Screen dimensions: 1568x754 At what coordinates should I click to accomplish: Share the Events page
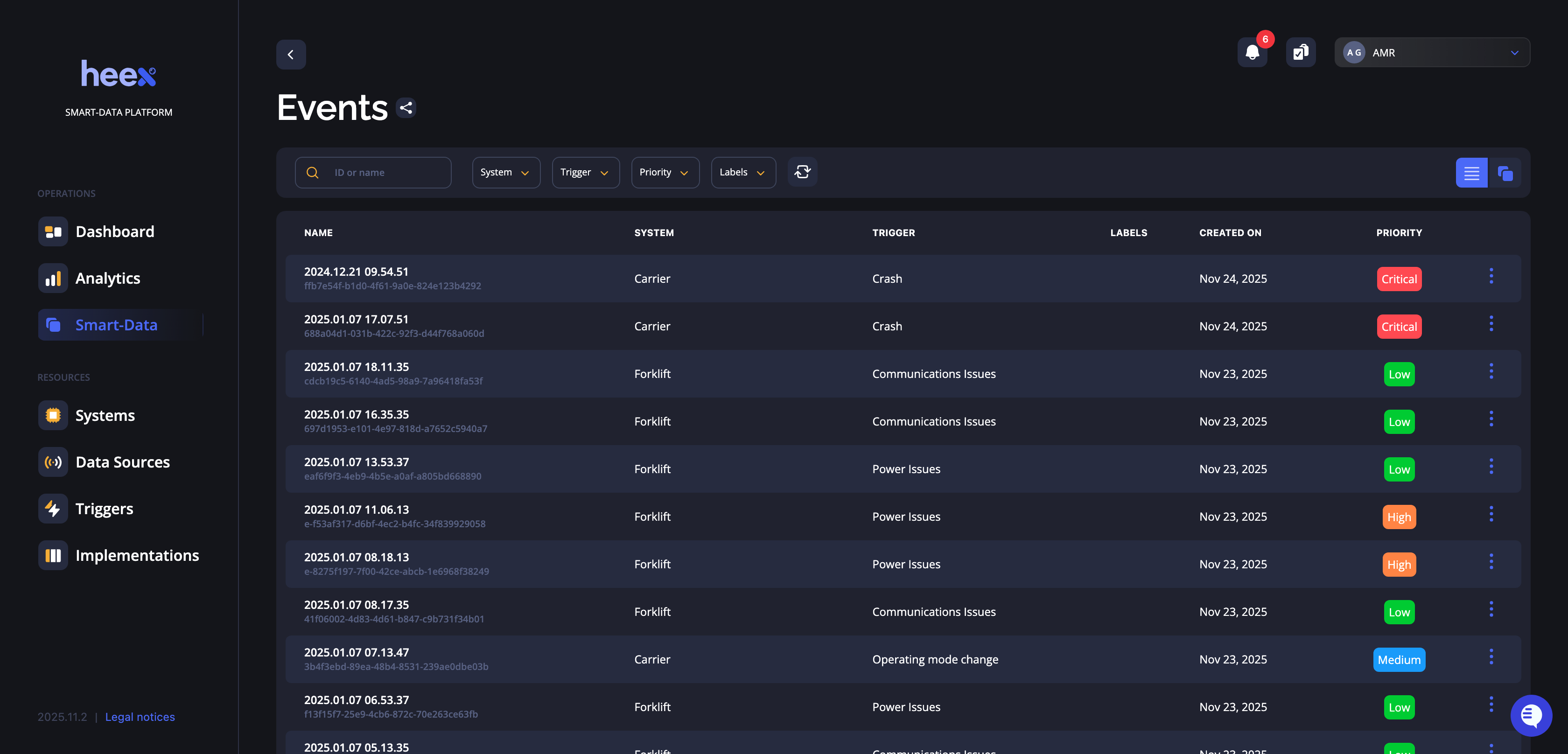pyautogui.click(x=406, y=108)
